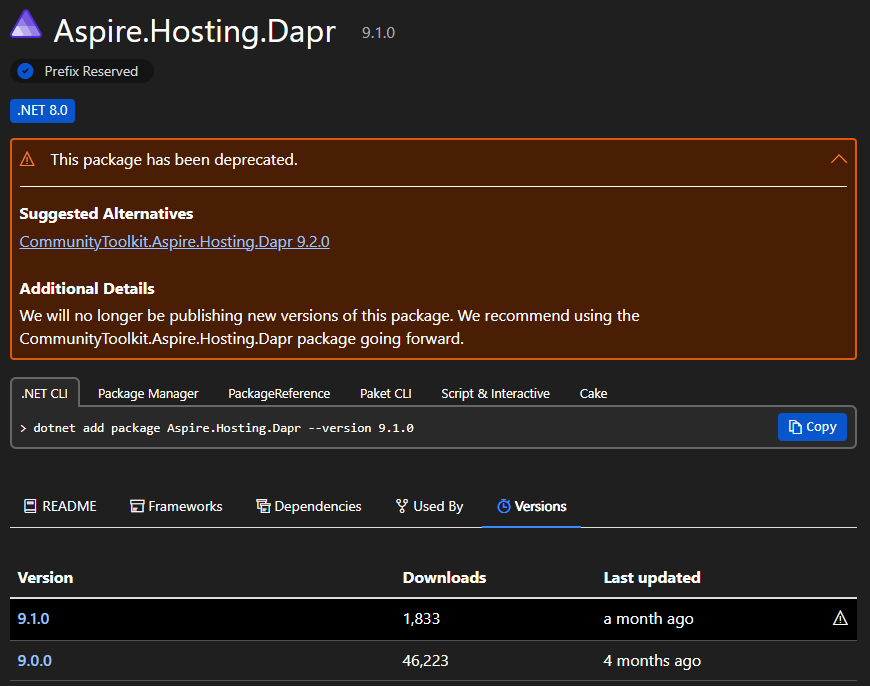The width and height of the screenshot is (870, 686).
Task: Select the .NET 8.0 framework badge
Action: [43, 110]
